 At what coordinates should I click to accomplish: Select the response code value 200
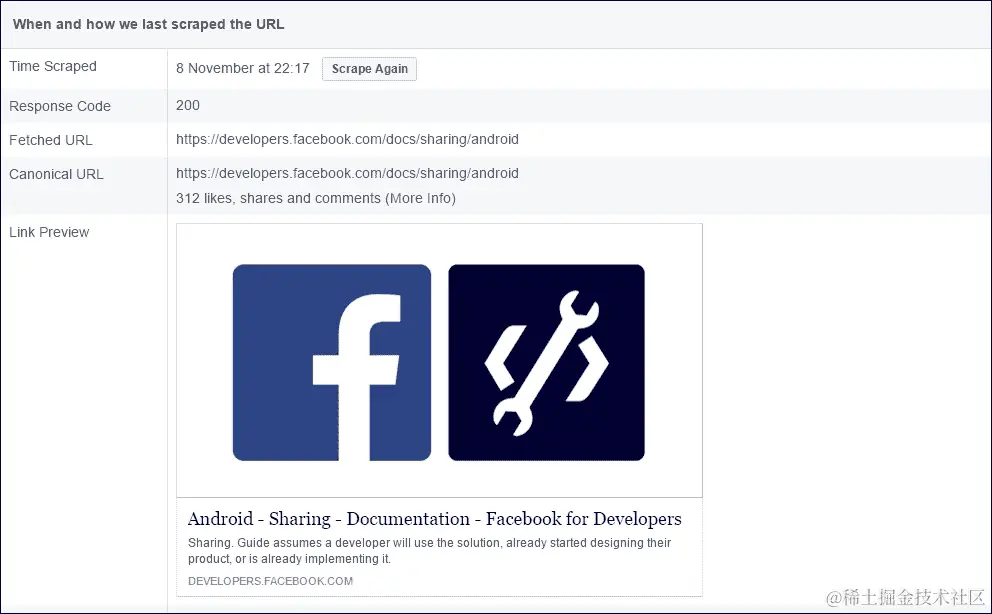point(187,106)
